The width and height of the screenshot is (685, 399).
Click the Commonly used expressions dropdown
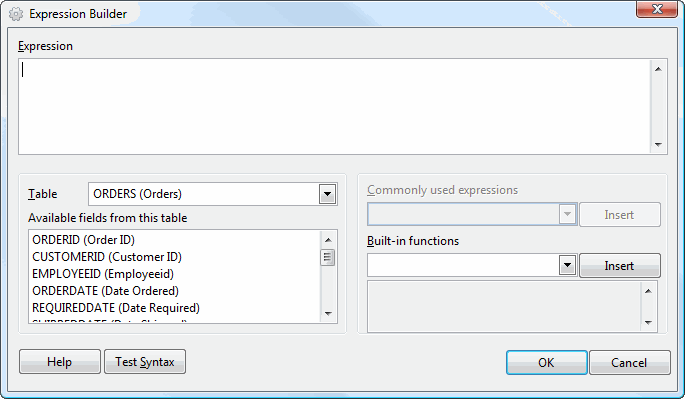point(472,214)
